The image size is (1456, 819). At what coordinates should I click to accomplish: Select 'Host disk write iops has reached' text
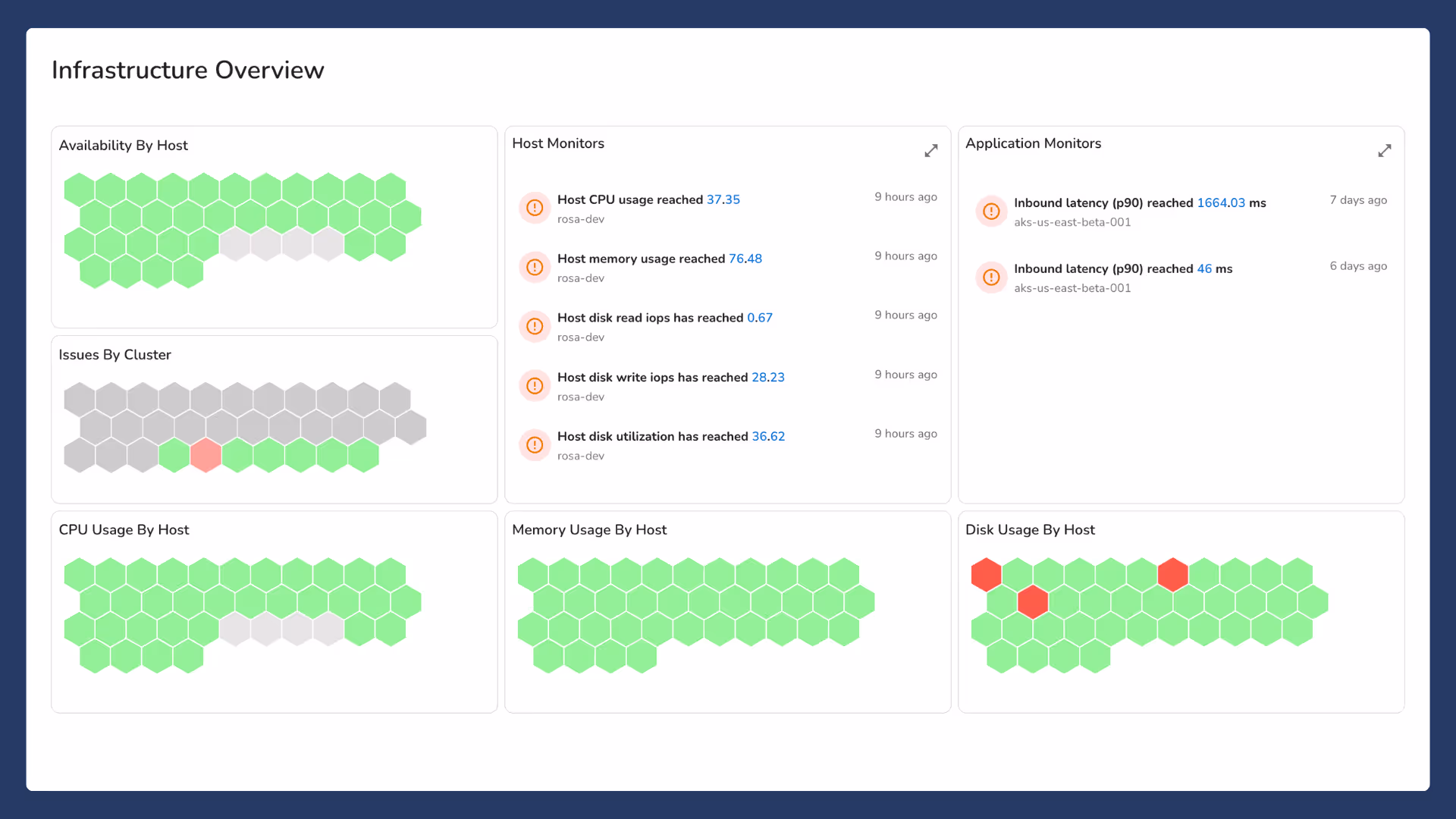pos(653,377)
